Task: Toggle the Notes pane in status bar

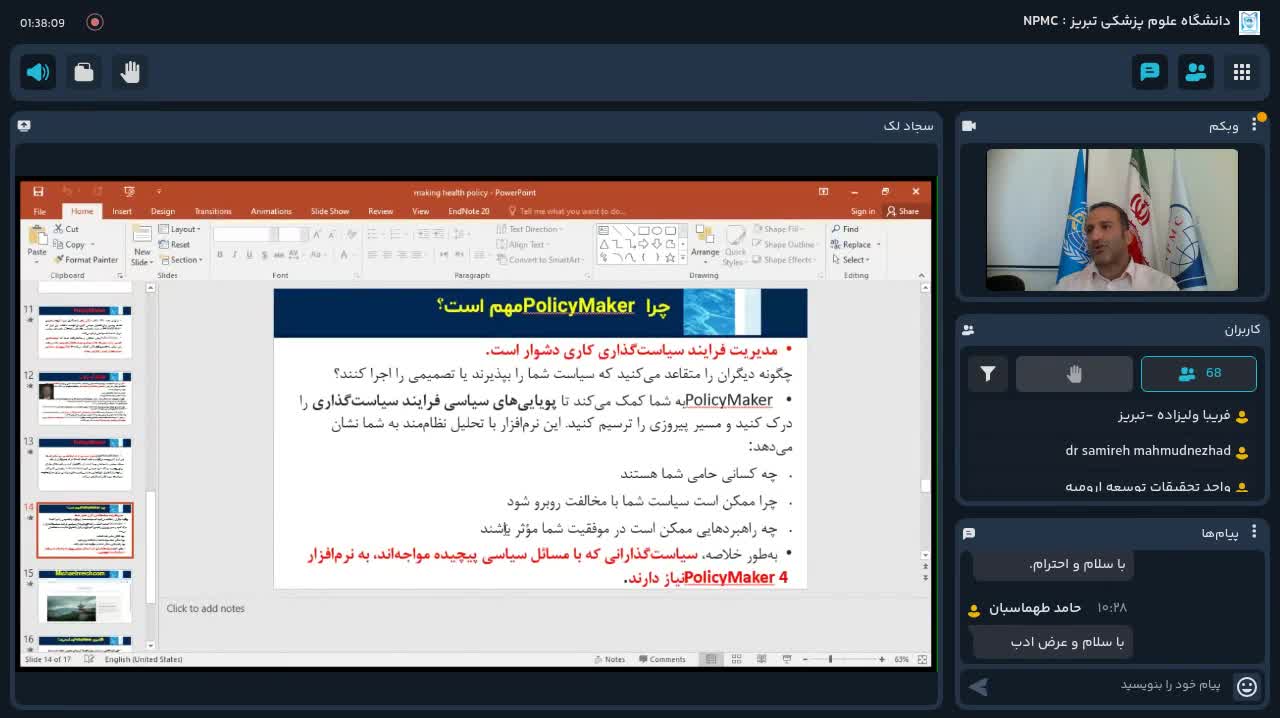Action: (609, 660)
